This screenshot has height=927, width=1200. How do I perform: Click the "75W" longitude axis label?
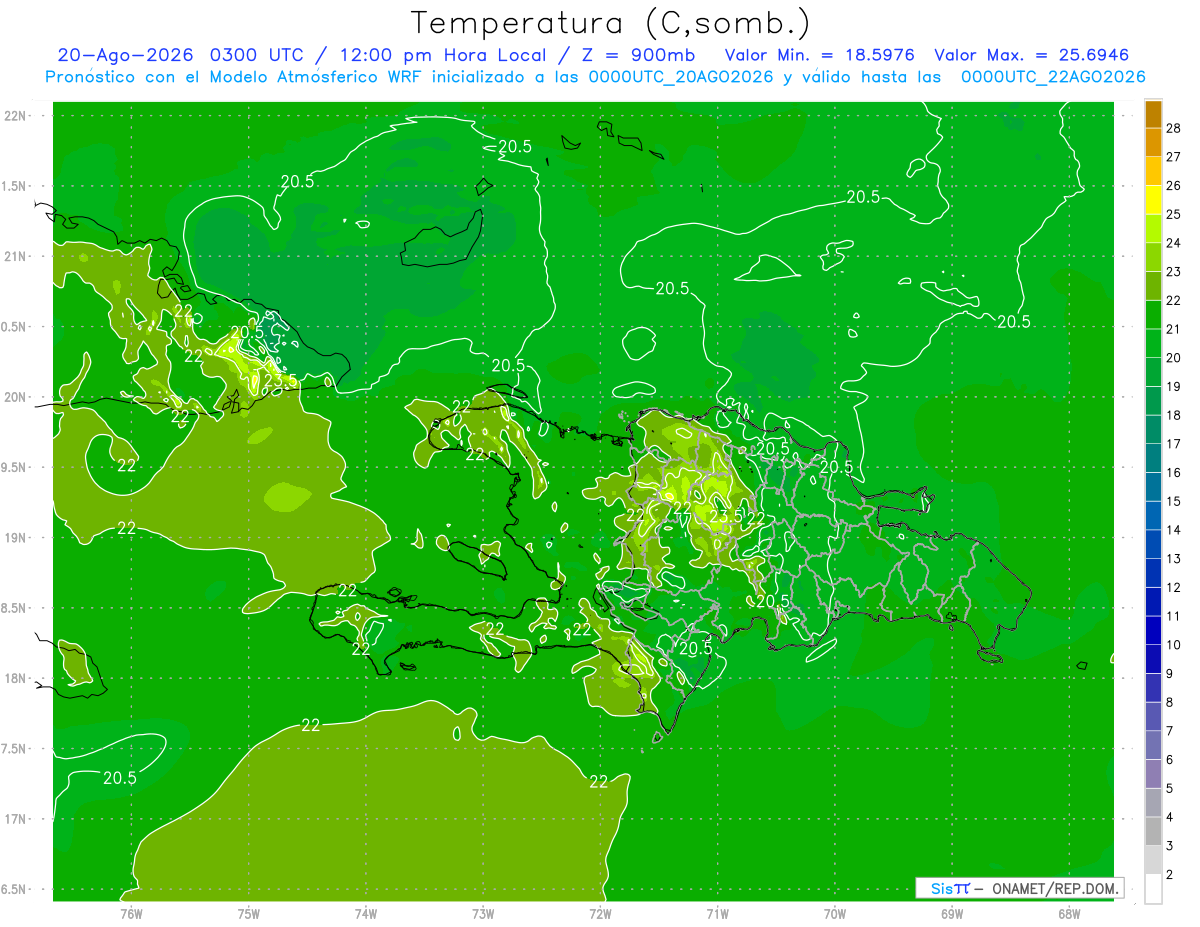[x=249, y=912]
